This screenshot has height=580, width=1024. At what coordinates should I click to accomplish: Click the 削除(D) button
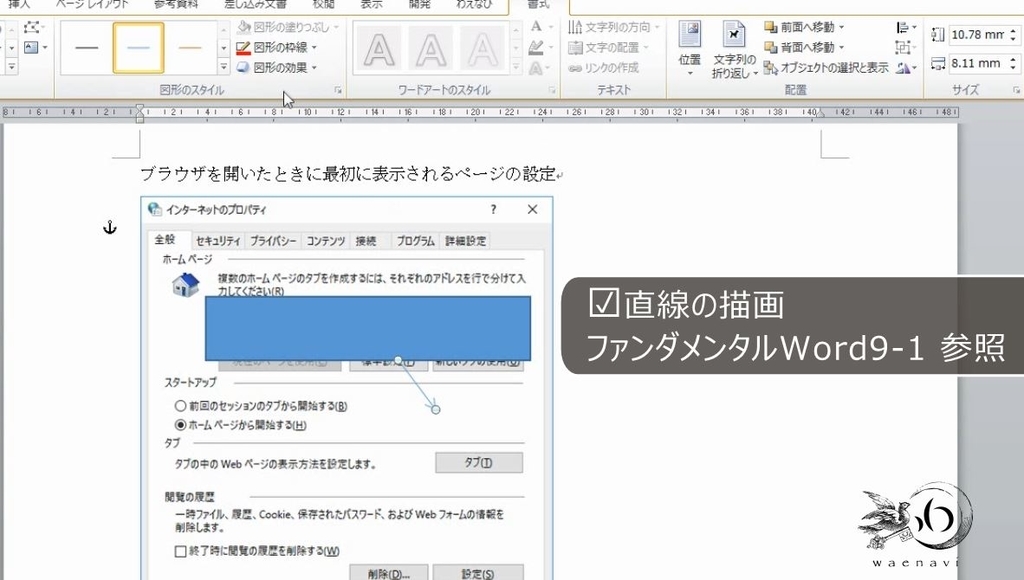tap(390, 572)
